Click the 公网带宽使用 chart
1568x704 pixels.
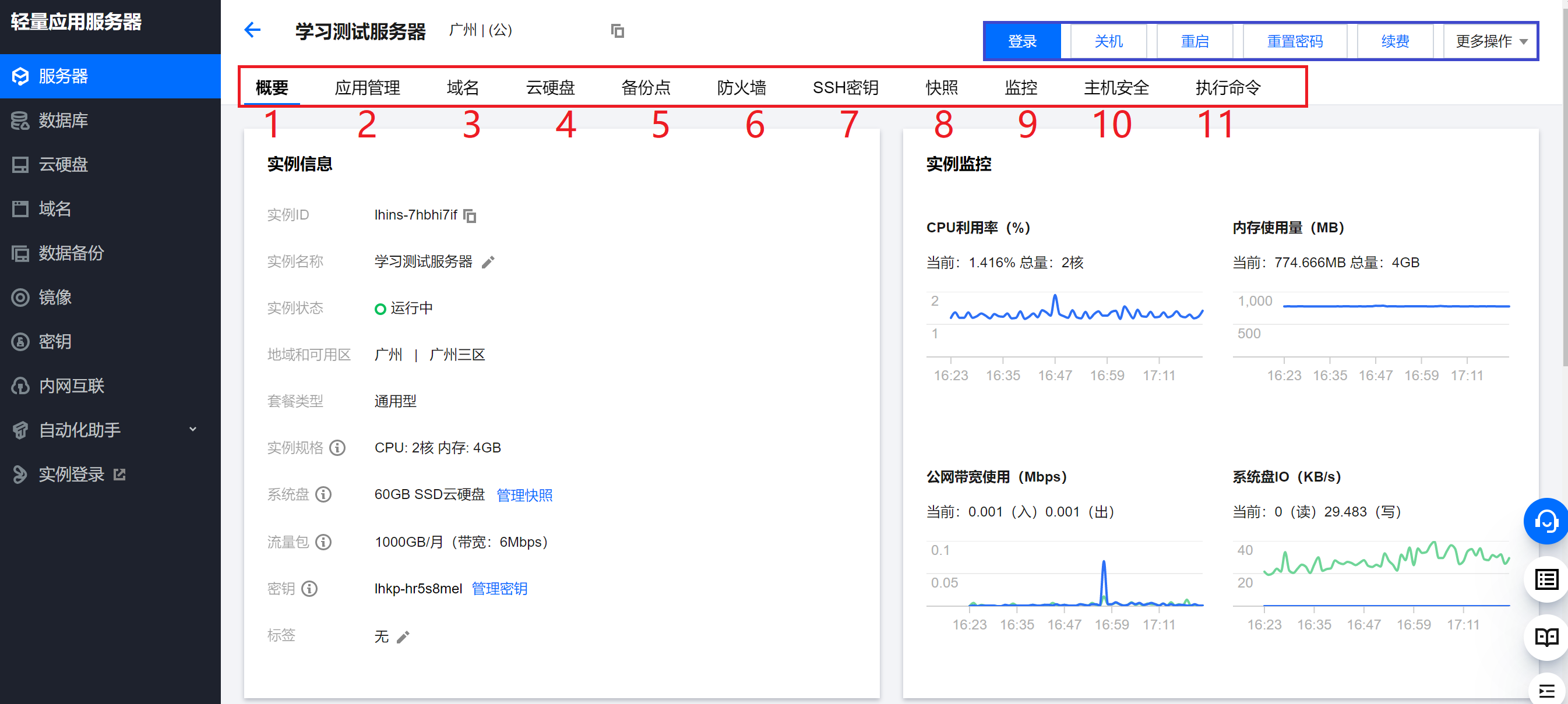click(x=1065, y=585)
